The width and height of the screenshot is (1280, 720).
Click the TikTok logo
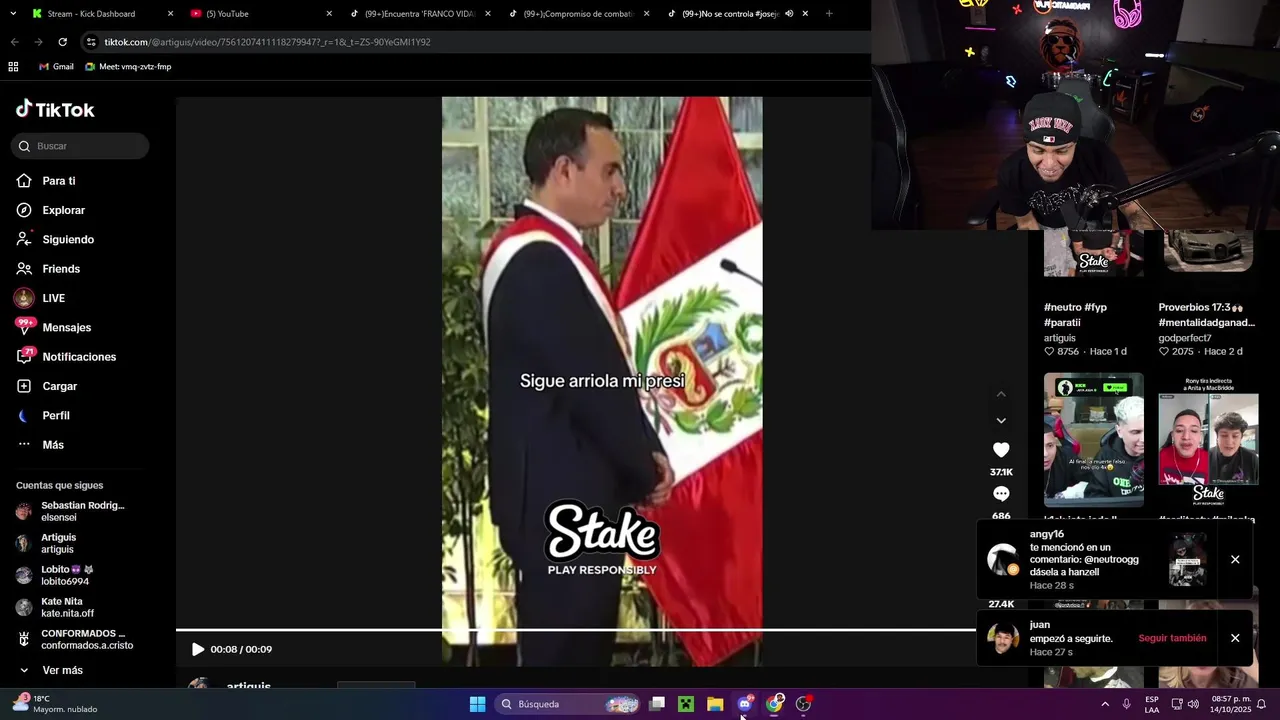coord(55,109)
